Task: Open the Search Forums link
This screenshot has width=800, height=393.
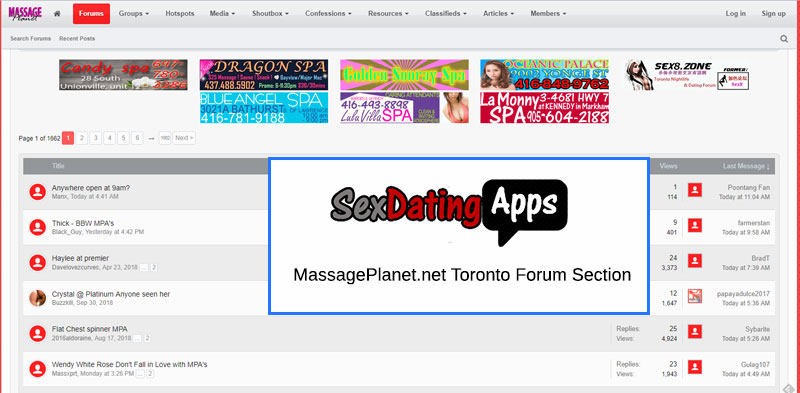Action: point(31,39)
